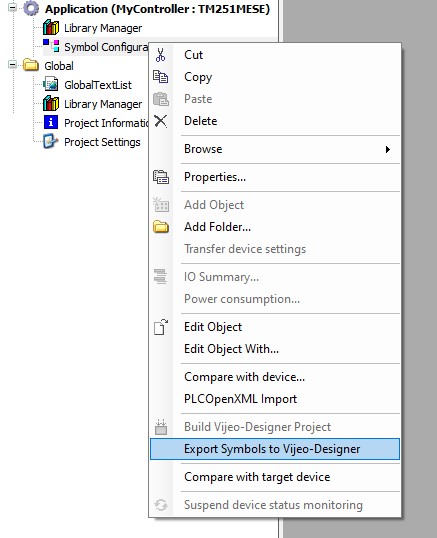Choose Compare with target device
The width and height of the screenshot is (437, 538).
click(x=257, y=477)
